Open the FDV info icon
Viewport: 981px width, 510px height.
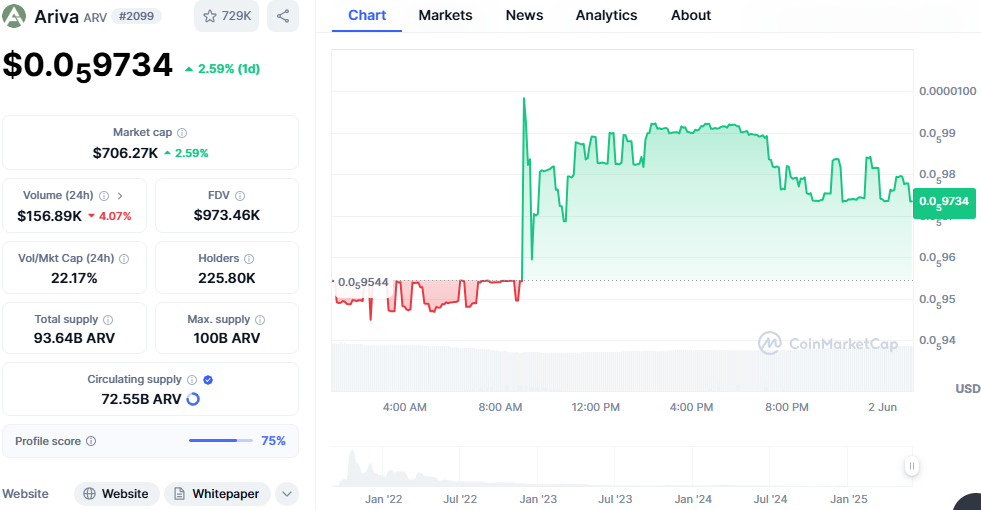click(x=240, y=196)
